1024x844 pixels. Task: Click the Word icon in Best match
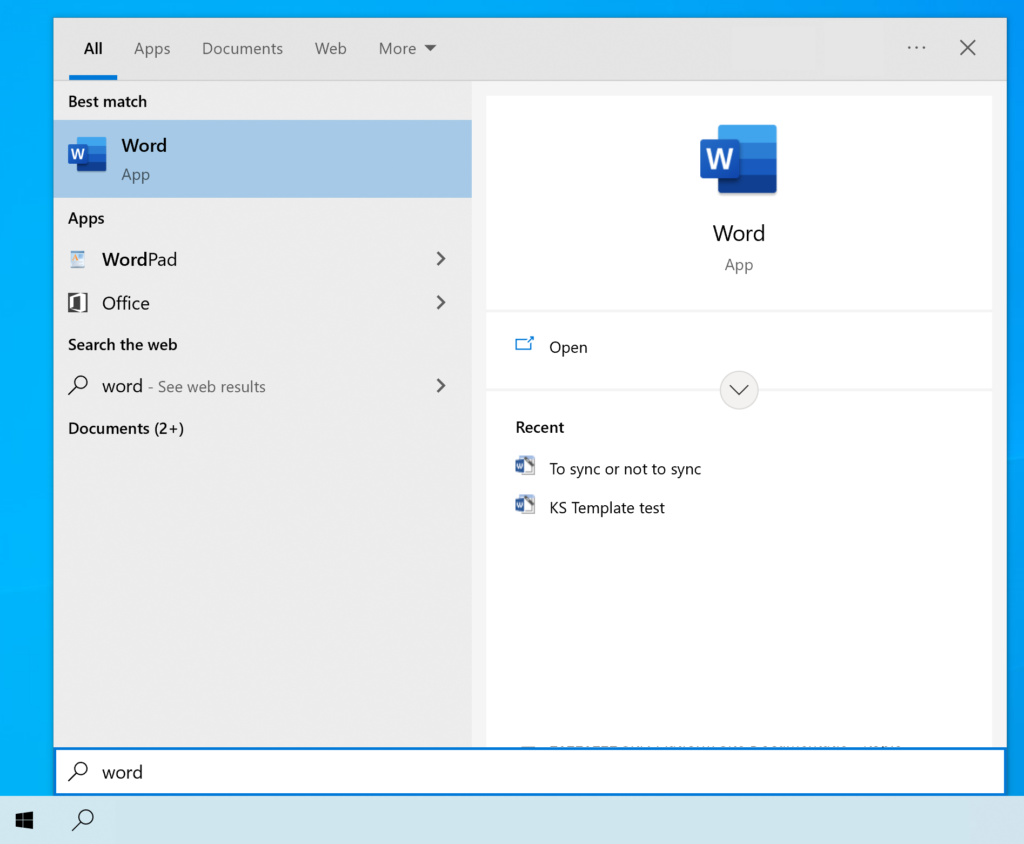click(x=87, y=155)
